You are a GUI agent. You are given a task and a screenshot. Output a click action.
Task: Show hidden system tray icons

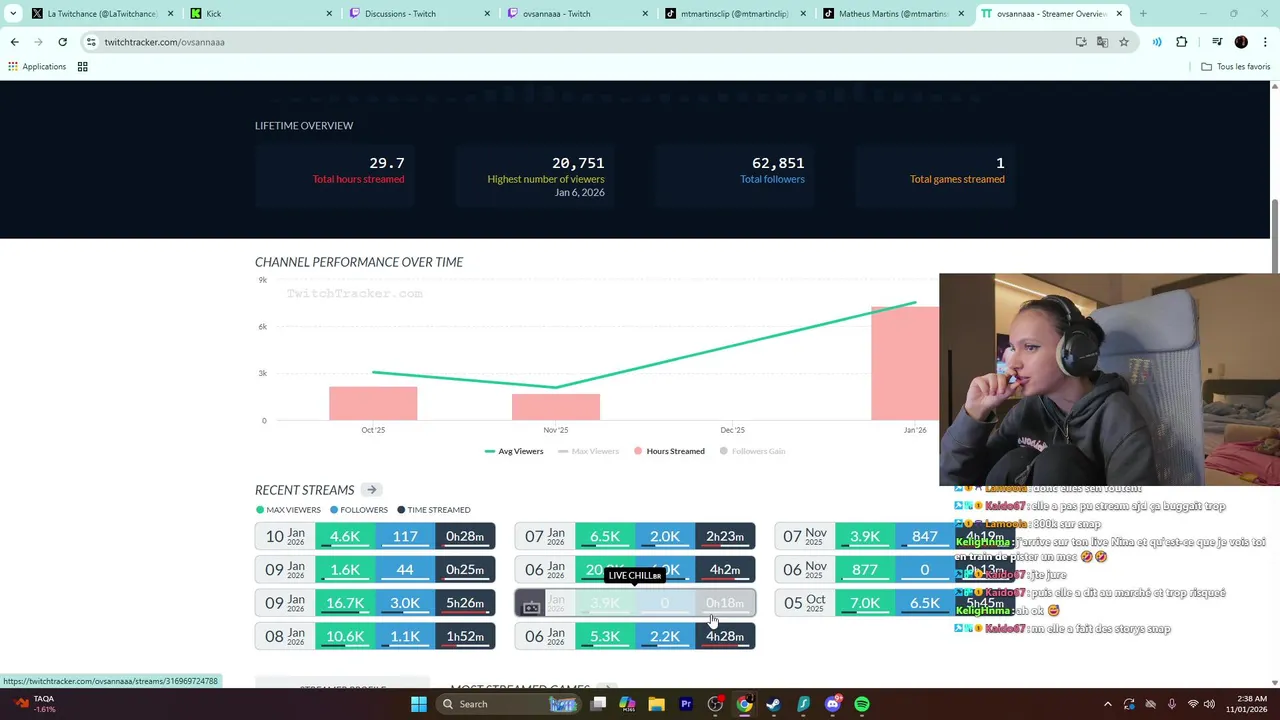coord(1107,704)
